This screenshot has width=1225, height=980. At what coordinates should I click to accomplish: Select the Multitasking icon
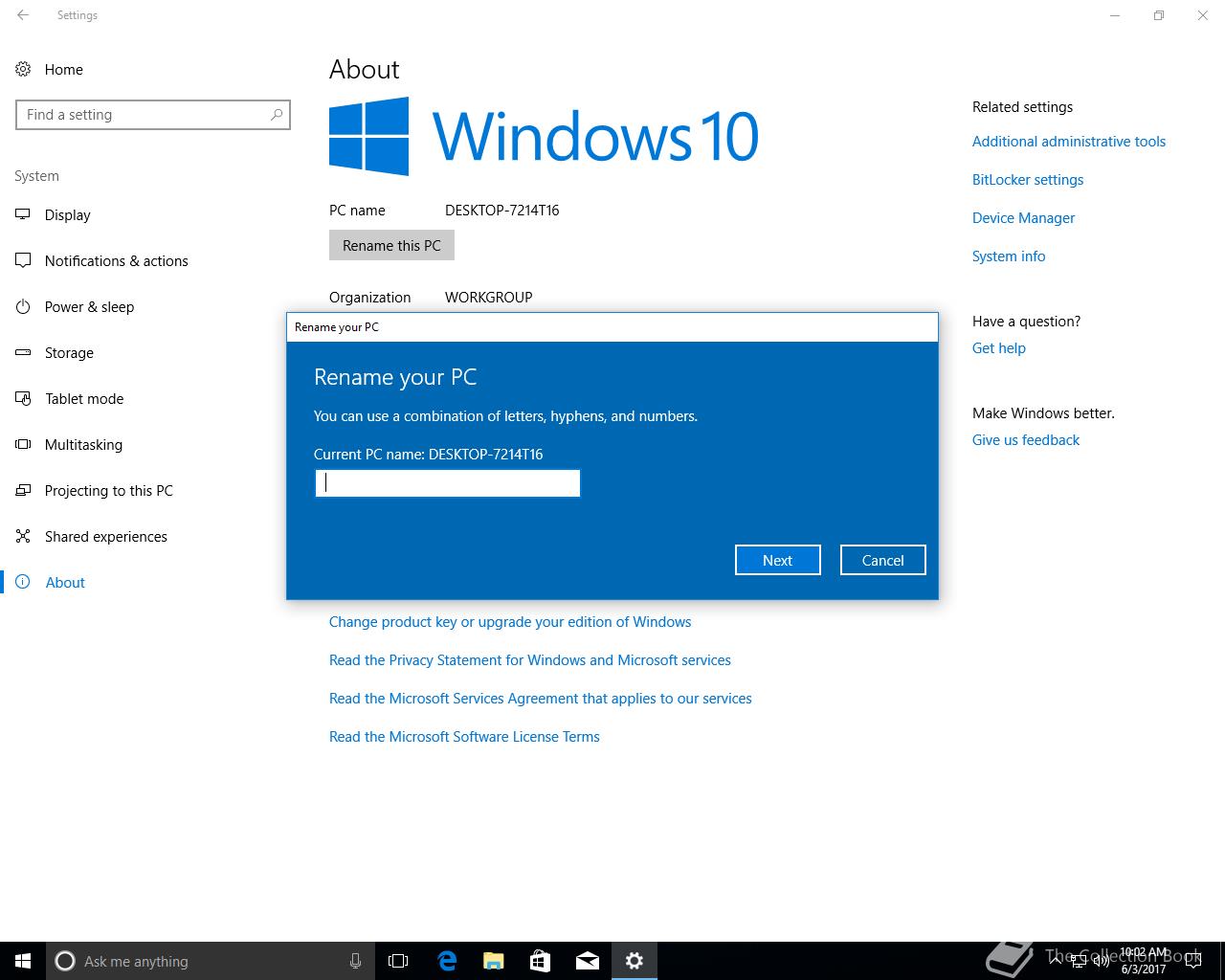point(23,444)
